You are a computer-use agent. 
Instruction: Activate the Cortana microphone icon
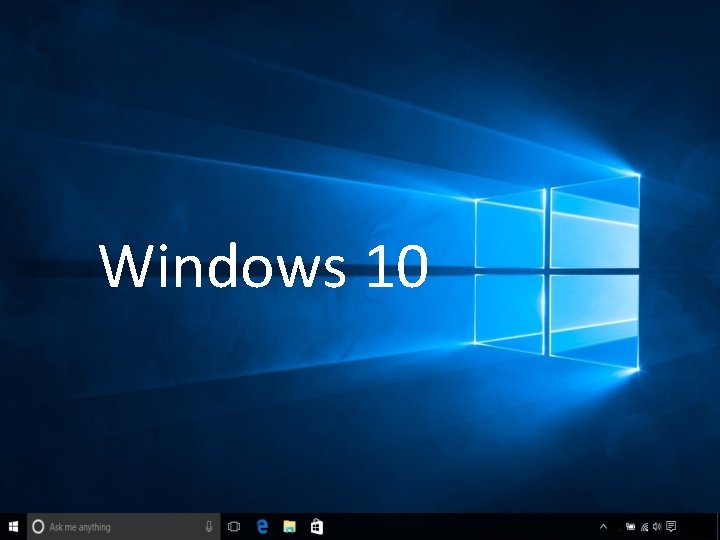[209, 527]
